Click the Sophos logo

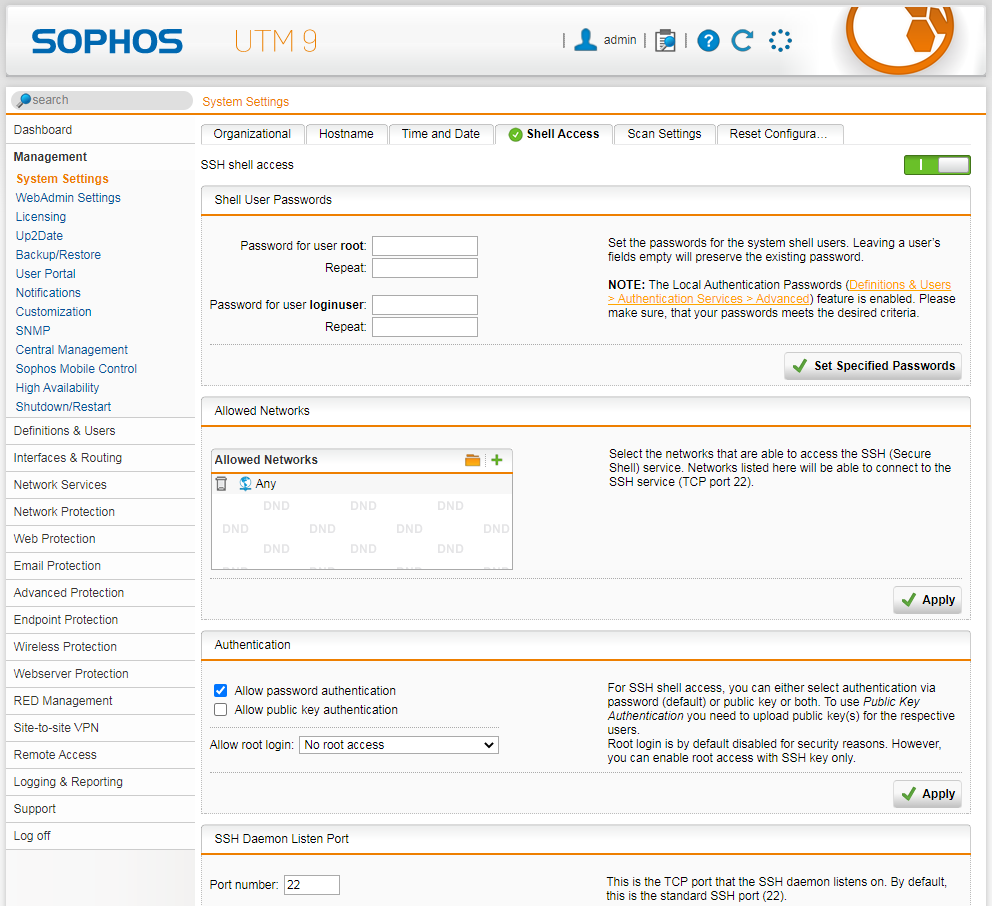[x=107, y=42]
